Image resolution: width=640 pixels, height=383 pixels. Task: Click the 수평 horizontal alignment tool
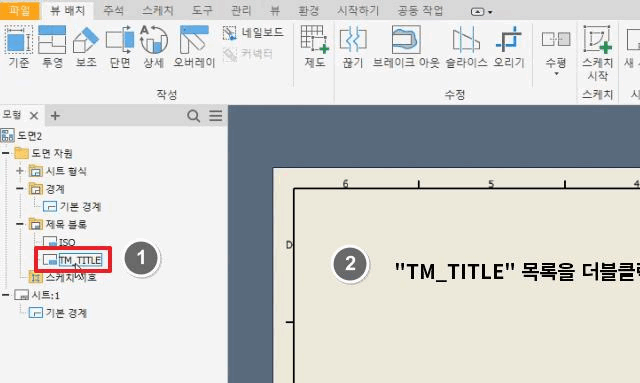point(556,48)
